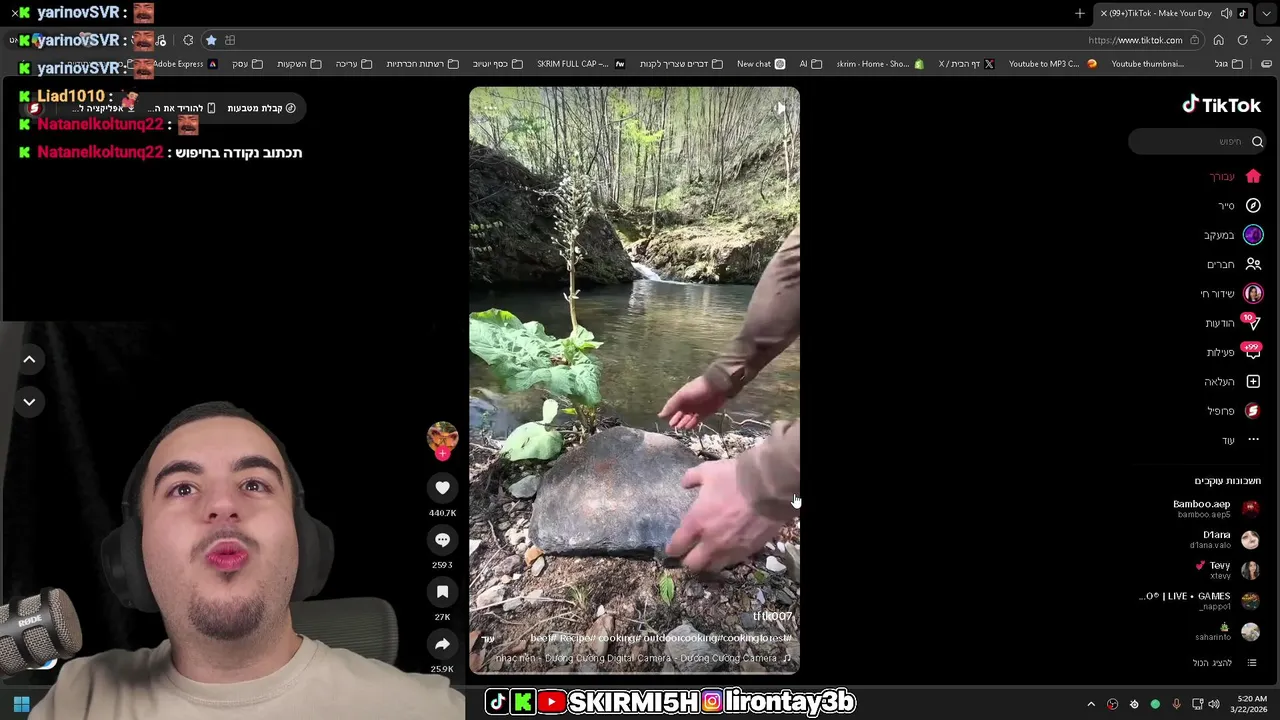
Task: Open the tab list dropdown chevron
Action: [x=1267, y=13]
